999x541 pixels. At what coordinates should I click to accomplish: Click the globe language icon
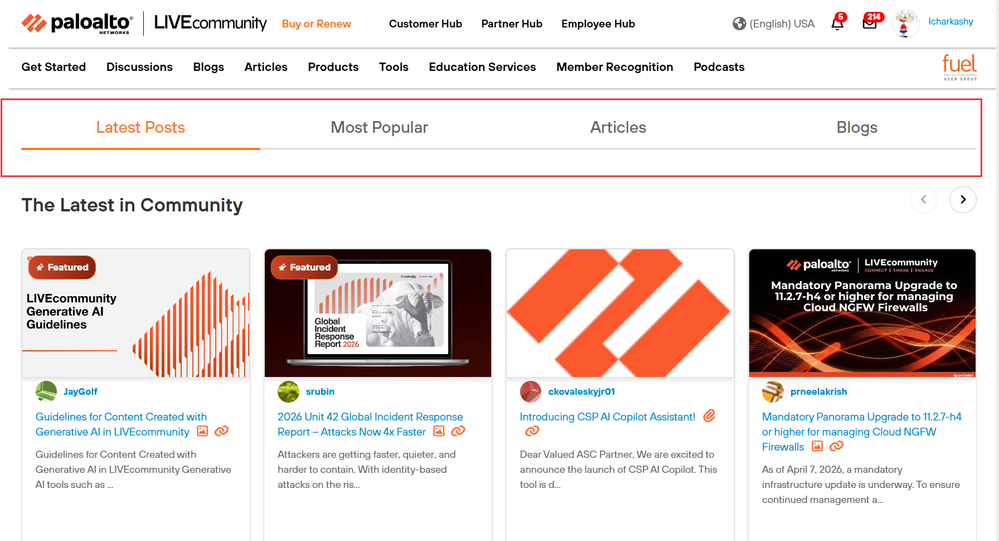[739, 24]
